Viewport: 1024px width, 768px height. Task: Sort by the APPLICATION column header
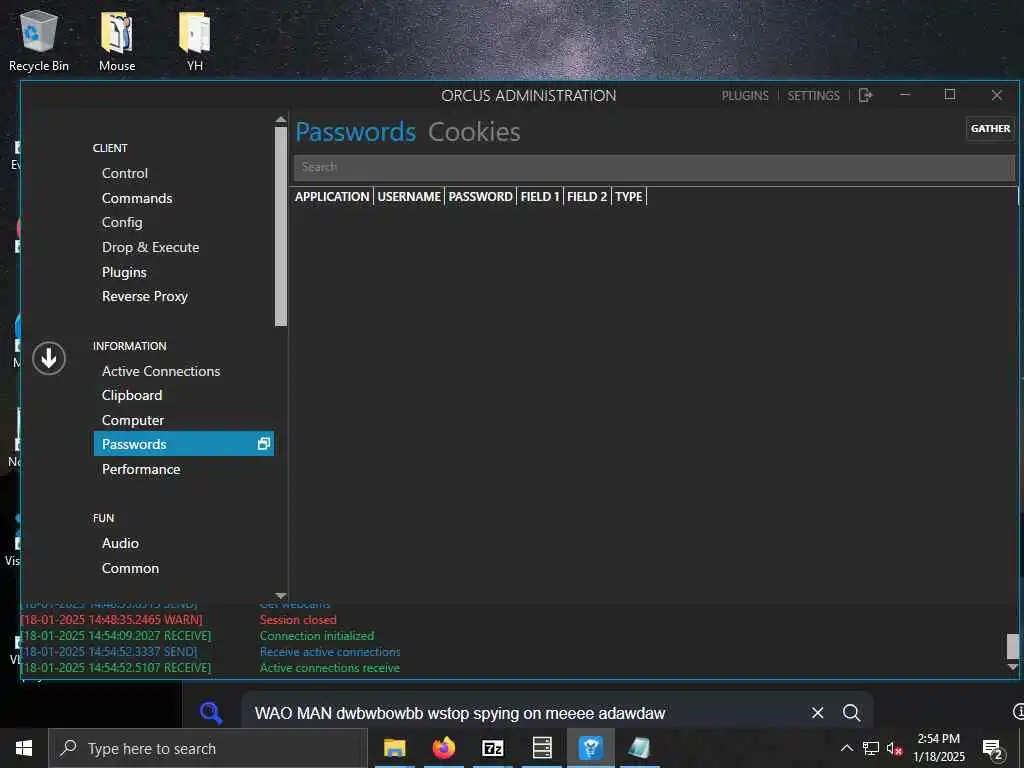pyautogui.click(x=332, y=197)
